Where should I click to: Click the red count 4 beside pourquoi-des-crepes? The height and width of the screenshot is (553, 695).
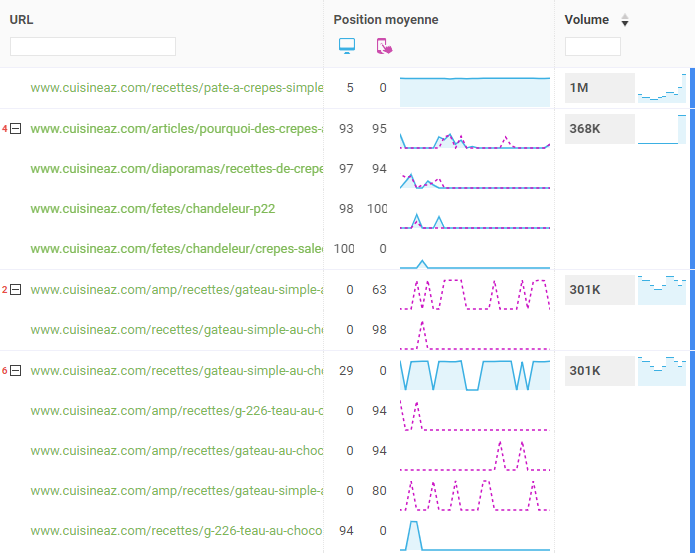click(5, 129)
